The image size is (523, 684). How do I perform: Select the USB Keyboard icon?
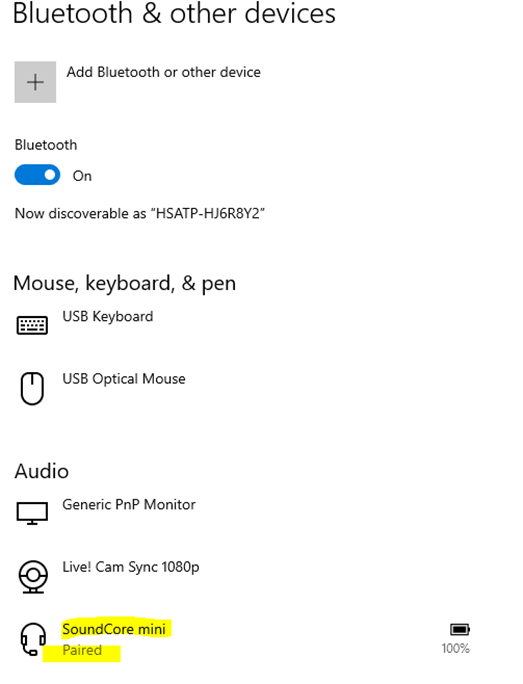(32, 325)
